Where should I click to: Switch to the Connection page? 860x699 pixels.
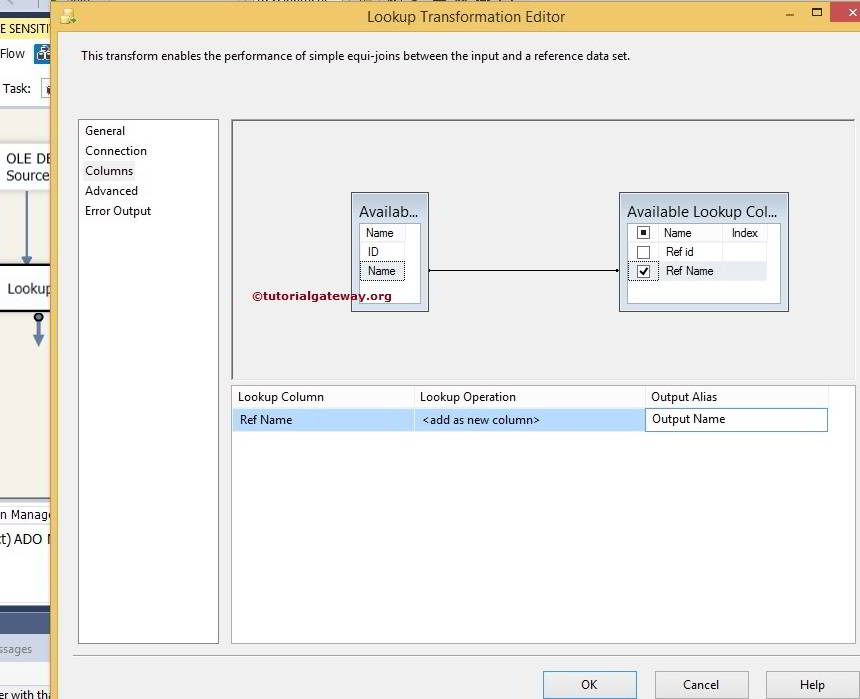(116, 150)
